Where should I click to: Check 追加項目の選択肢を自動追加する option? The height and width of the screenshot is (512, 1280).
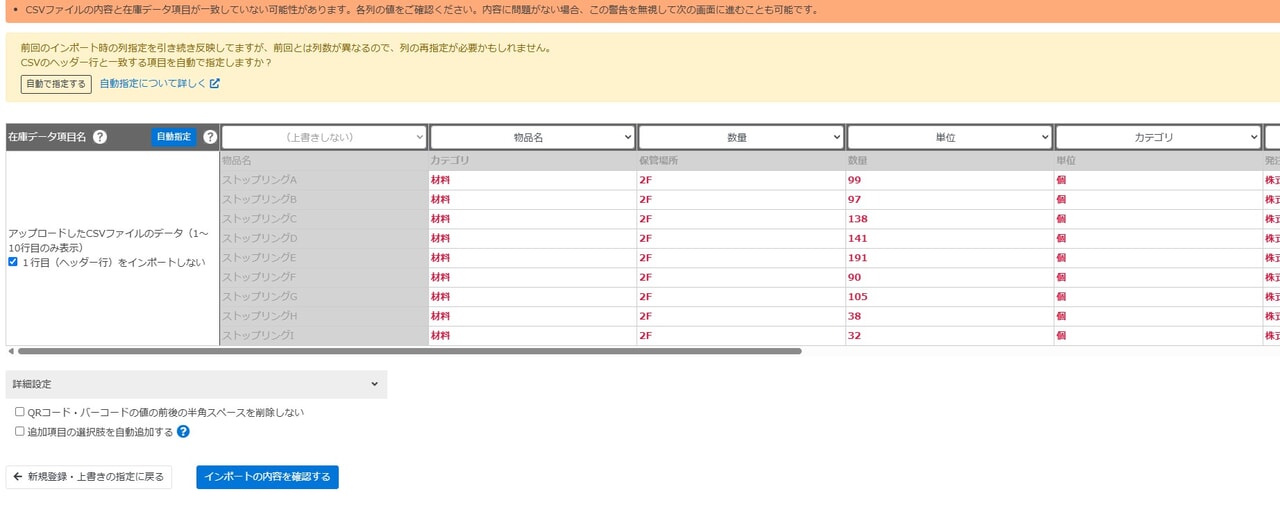20,432
